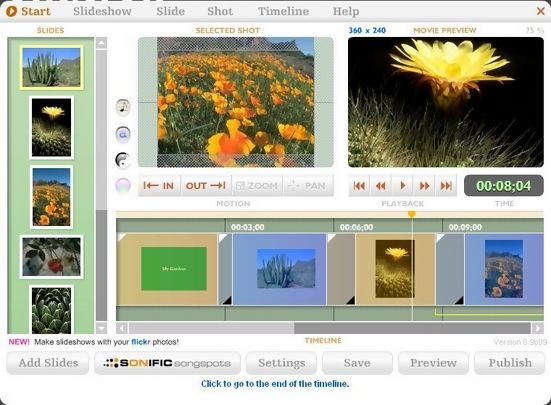Click the fast-forward playback button
The image size is (551, 405).
point(424,185)
